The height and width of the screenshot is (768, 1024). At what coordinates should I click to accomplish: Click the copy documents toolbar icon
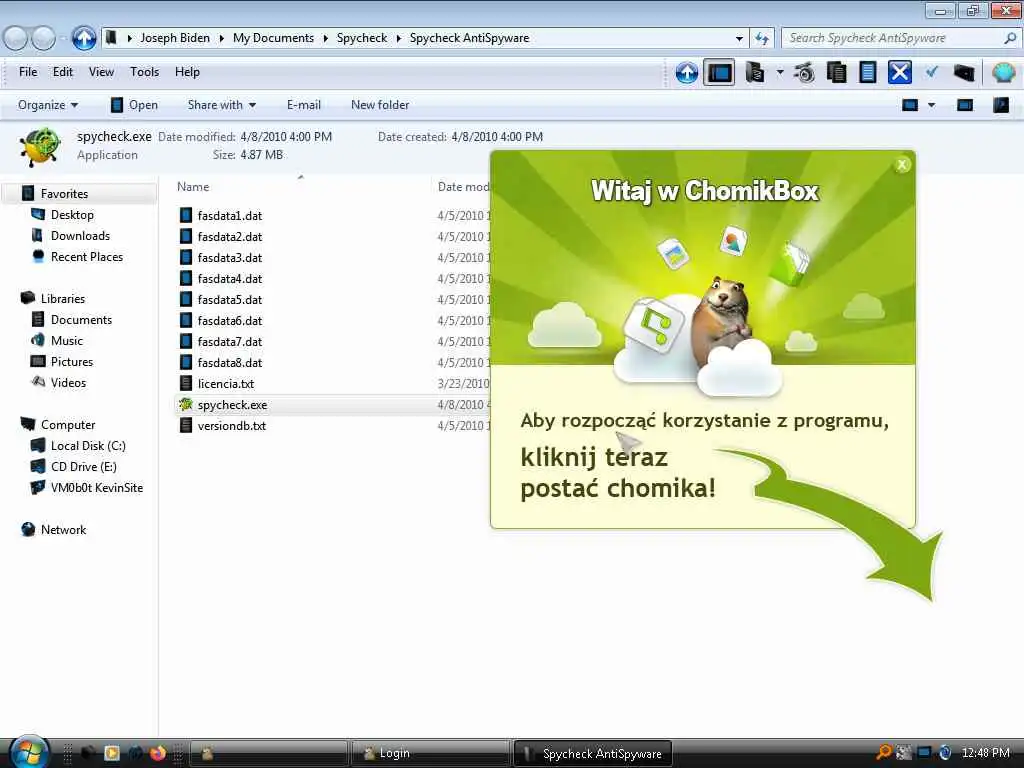(837, 72)
